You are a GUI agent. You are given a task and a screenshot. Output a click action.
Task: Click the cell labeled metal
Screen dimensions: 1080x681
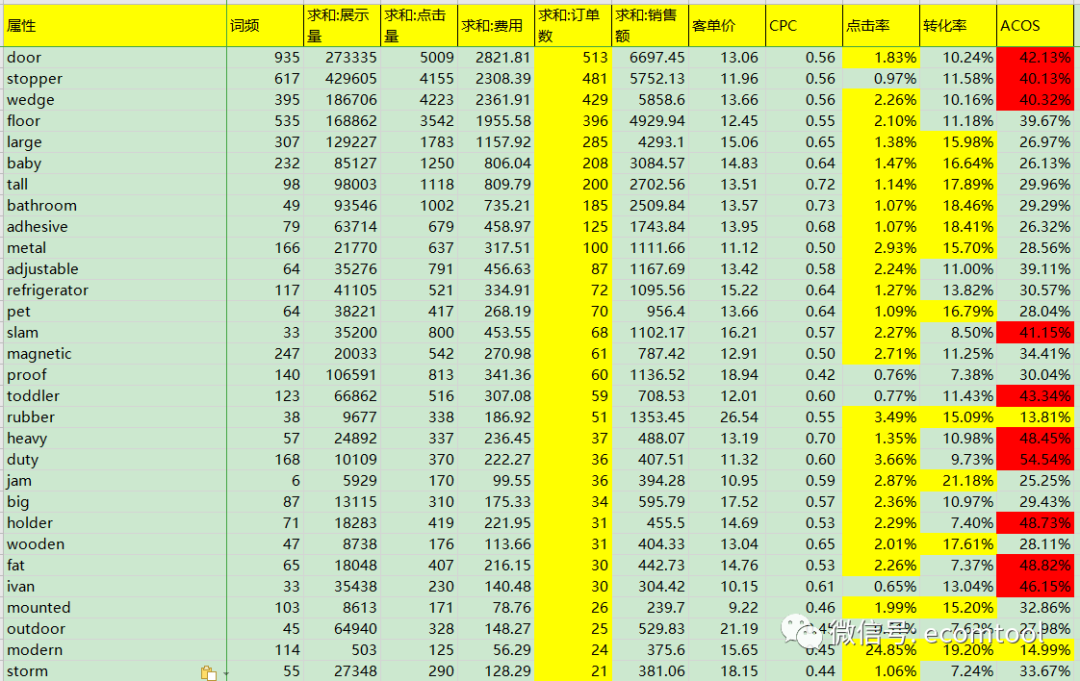114,248
